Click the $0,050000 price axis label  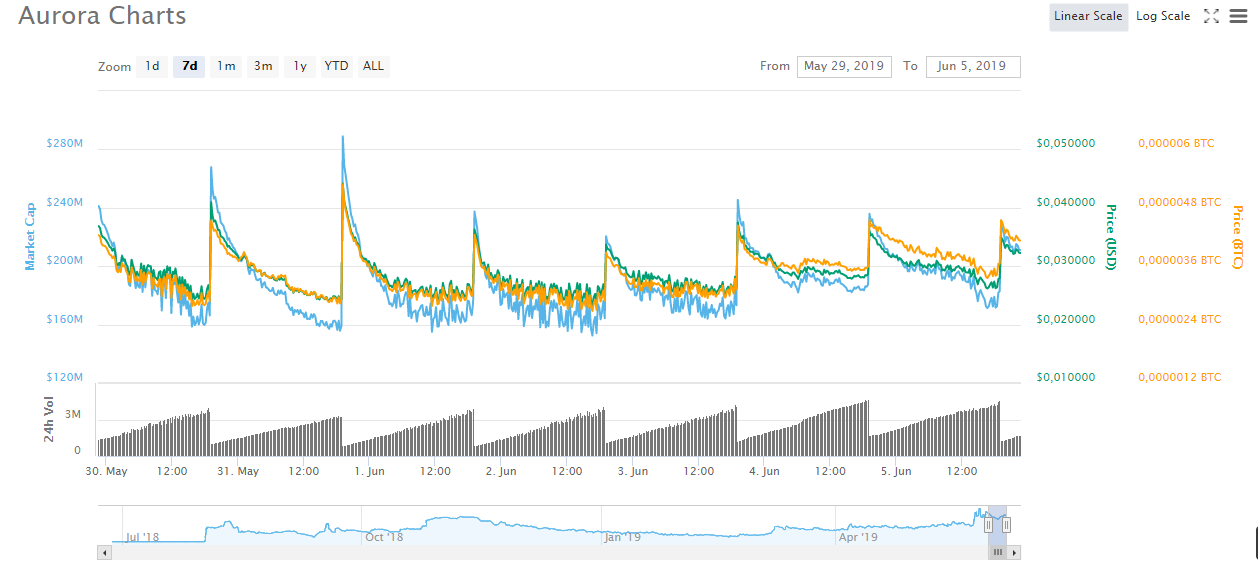(1065, 143)
